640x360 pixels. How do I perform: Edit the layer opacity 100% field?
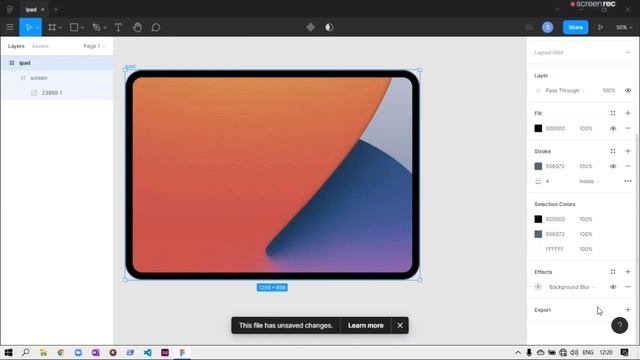click(x=609, y=90)
